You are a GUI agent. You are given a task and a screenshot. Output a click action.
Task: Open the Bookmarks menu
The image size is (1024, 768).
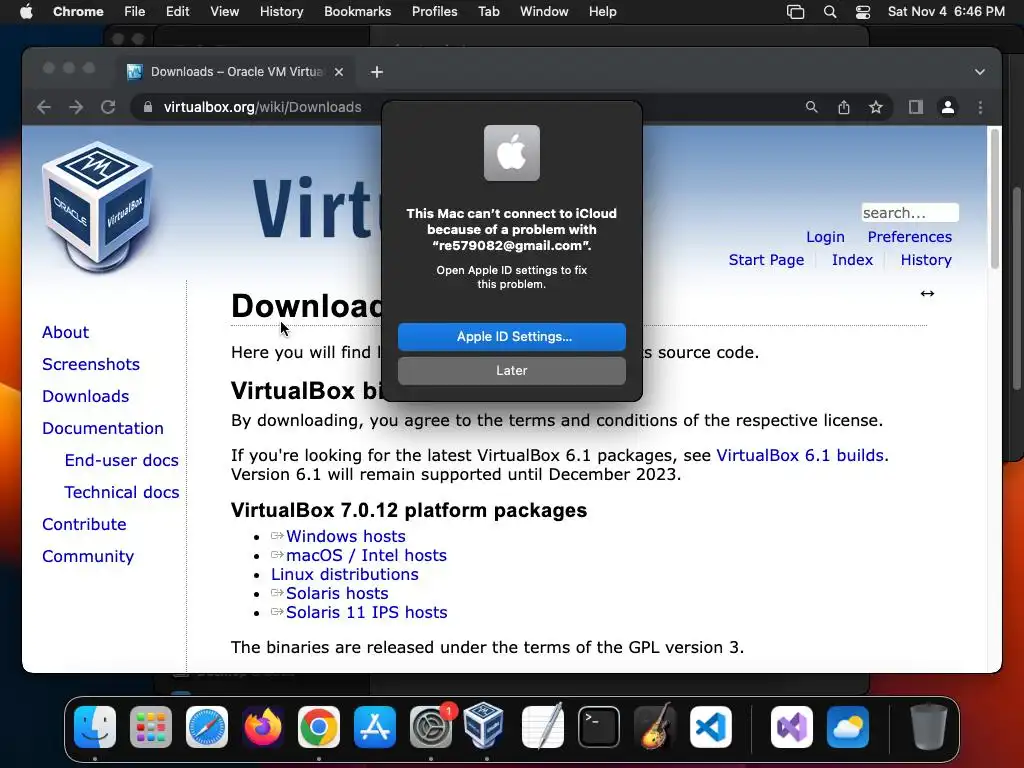[357, 12]
